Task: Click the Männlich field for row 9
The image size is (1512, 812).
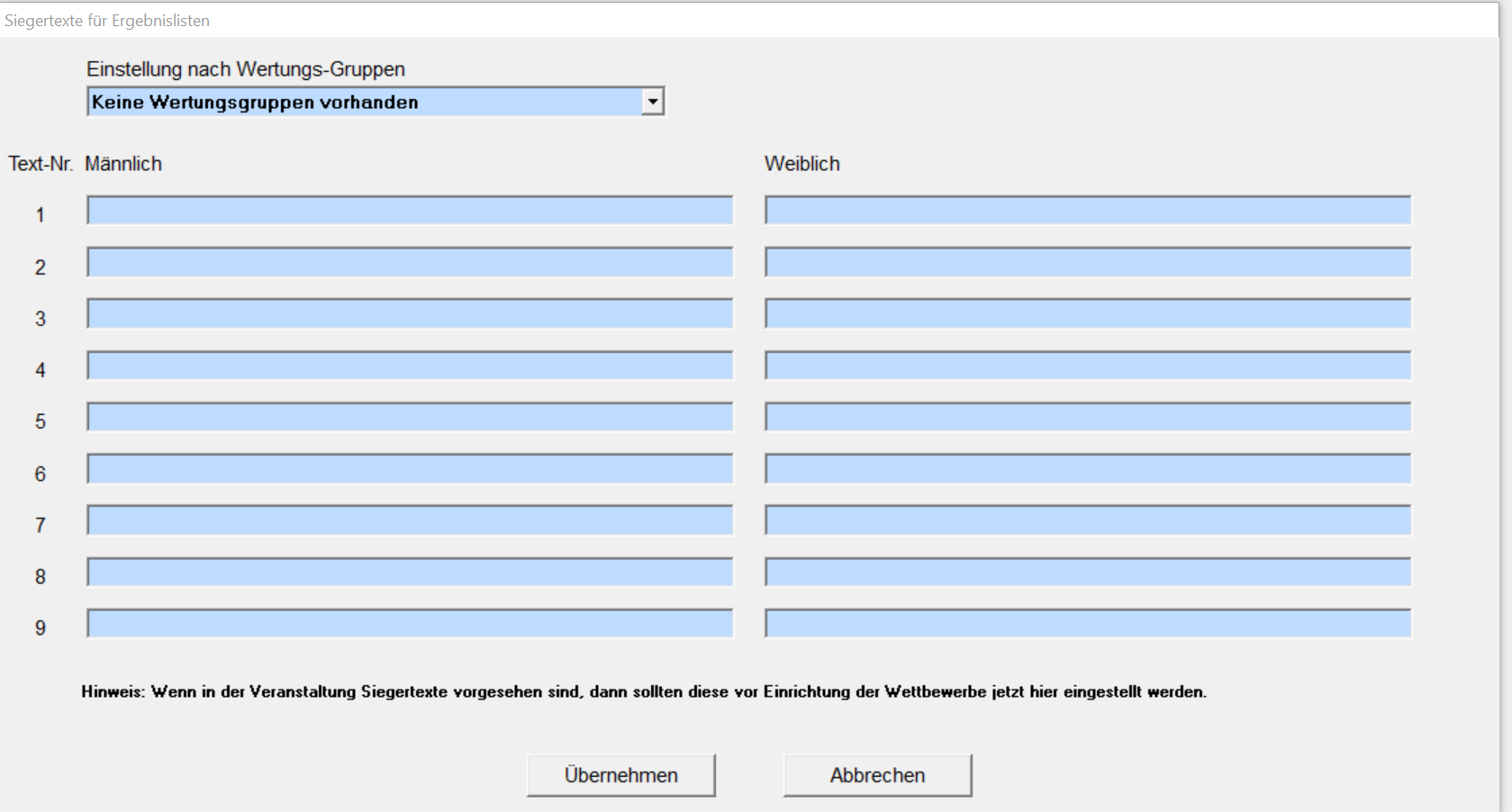Action: click(x=410, y=624)
